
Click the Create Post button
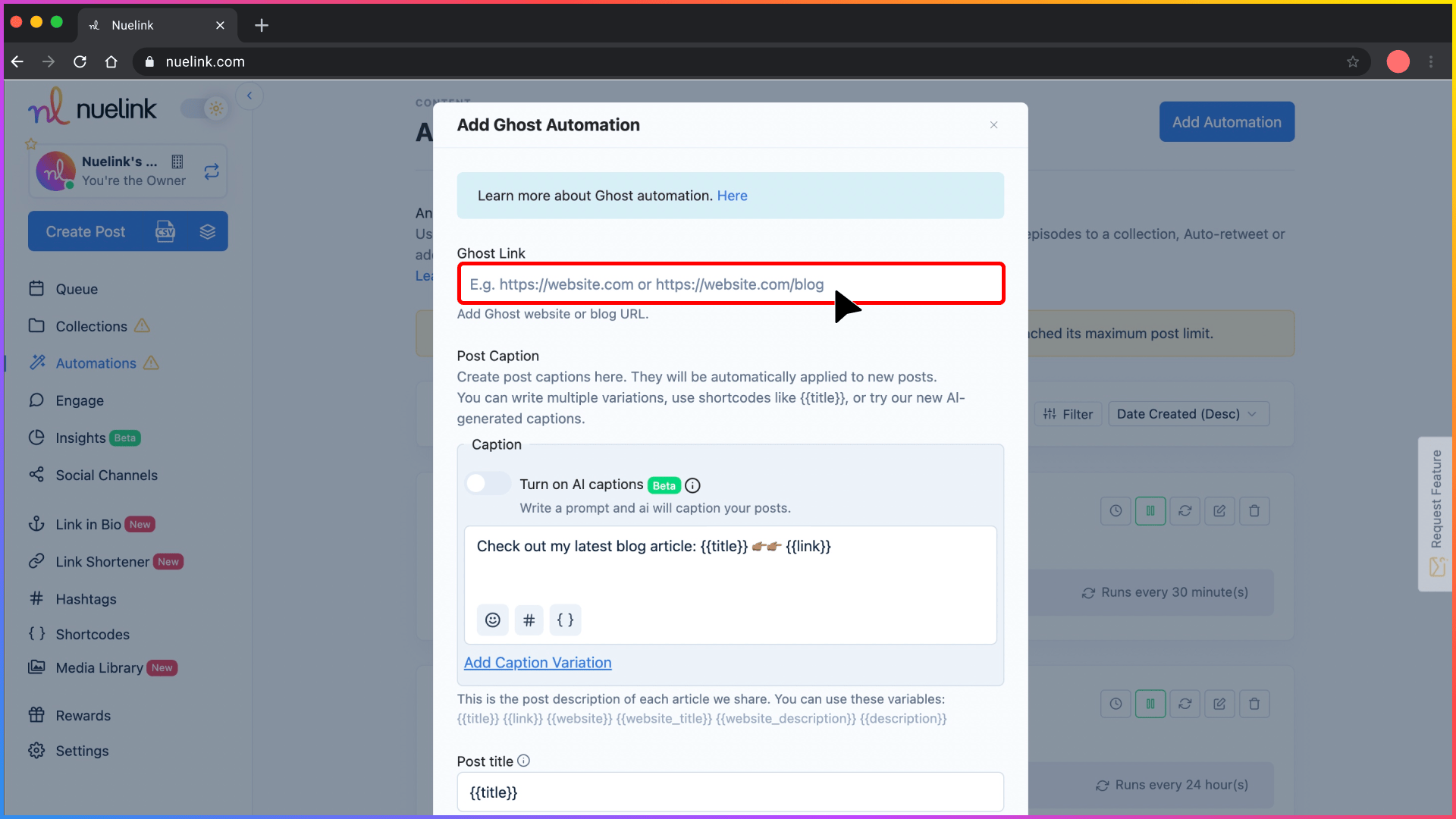click(x=86, y=231)
